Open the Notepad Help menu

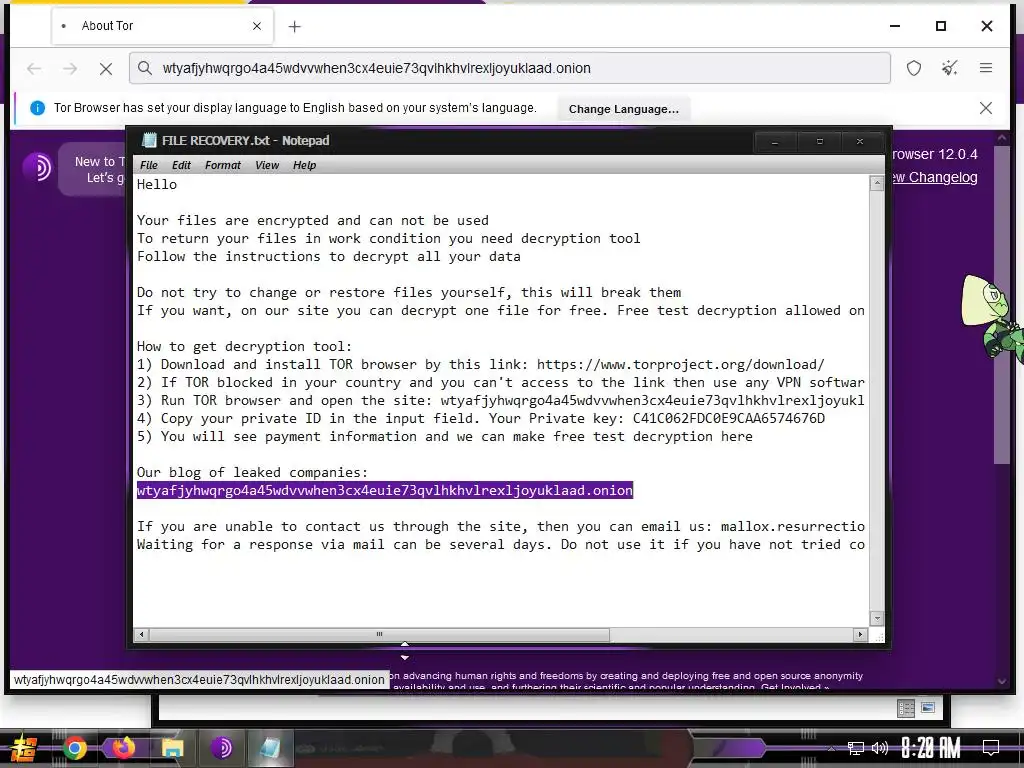(x=304, y=165)
